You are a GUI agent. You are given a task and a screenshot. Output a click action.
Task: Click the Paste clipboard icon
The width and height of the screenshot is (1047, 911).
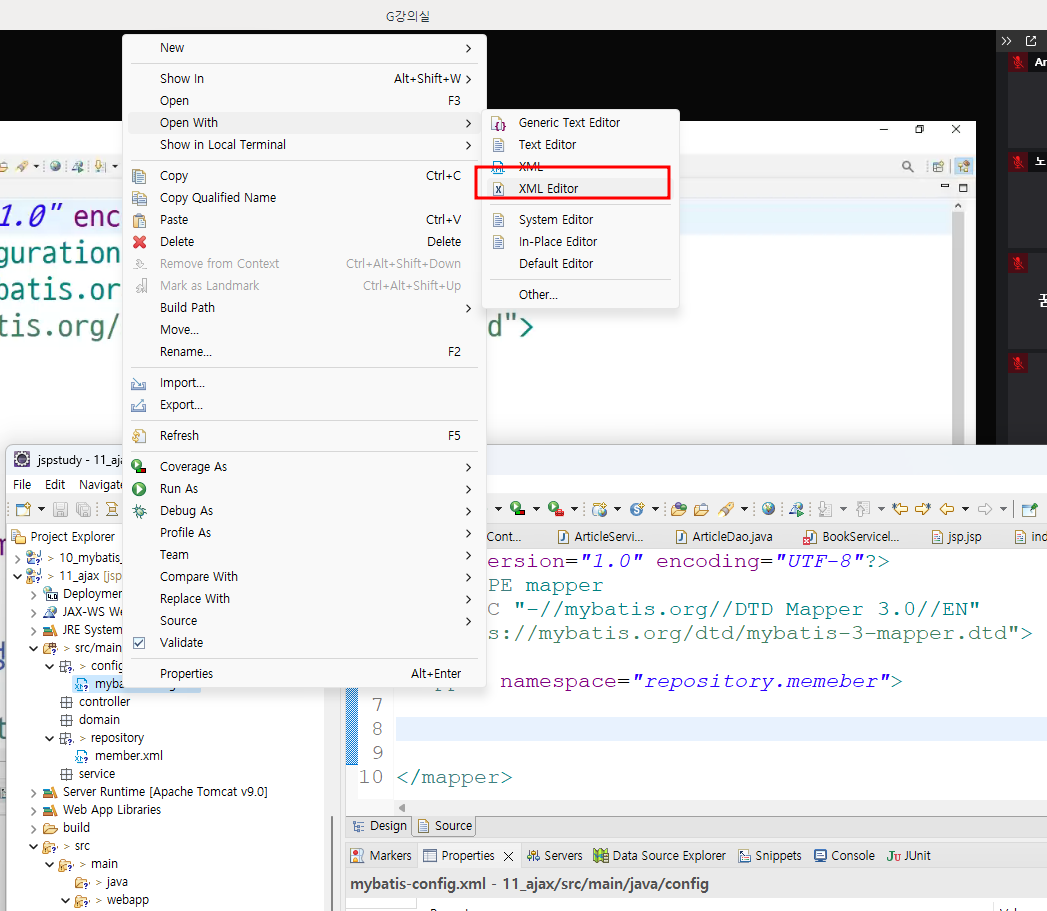139,220
